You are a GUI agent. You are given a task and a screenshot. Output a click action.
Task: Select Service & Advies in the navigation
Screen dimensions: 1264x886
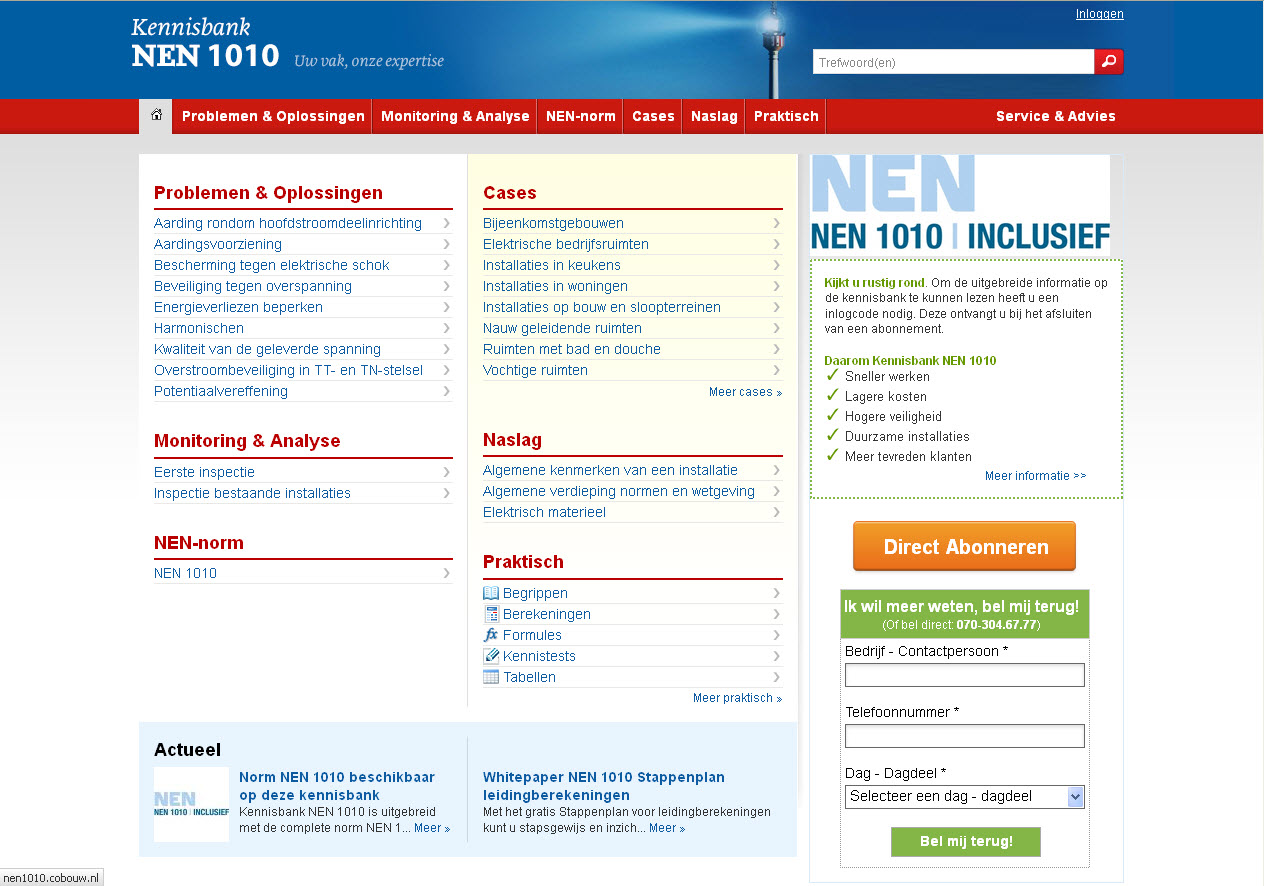[1055, 116]
